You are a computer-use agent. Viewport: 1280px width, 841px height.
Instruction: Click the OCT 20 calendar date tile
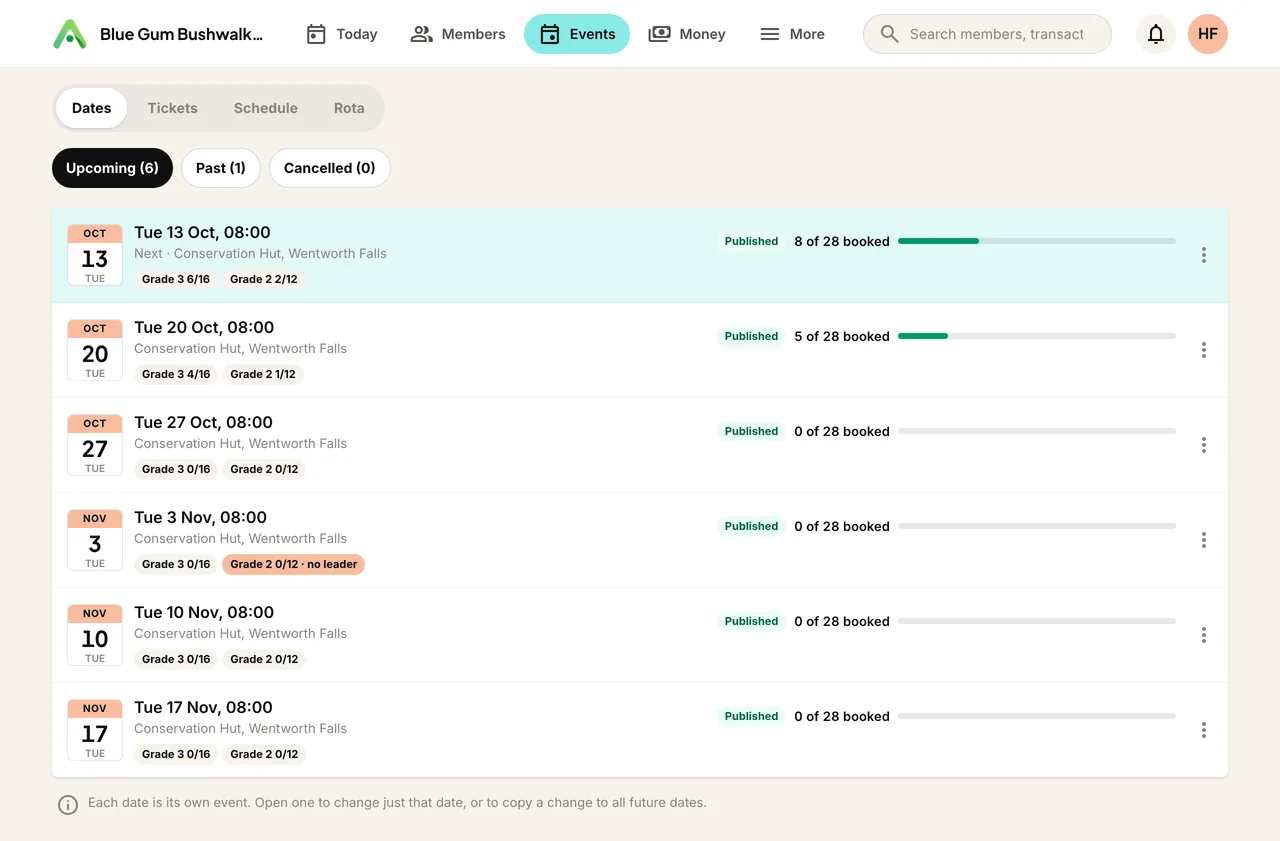click(95, 350)
